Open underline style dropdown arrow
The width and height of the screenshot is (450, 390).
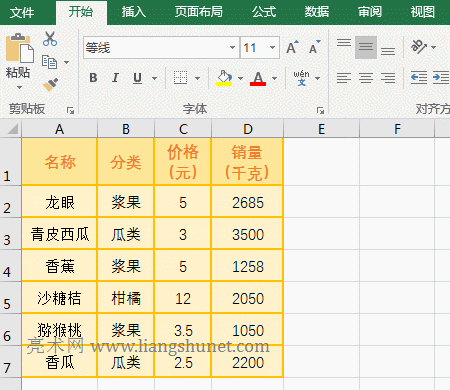154,78
